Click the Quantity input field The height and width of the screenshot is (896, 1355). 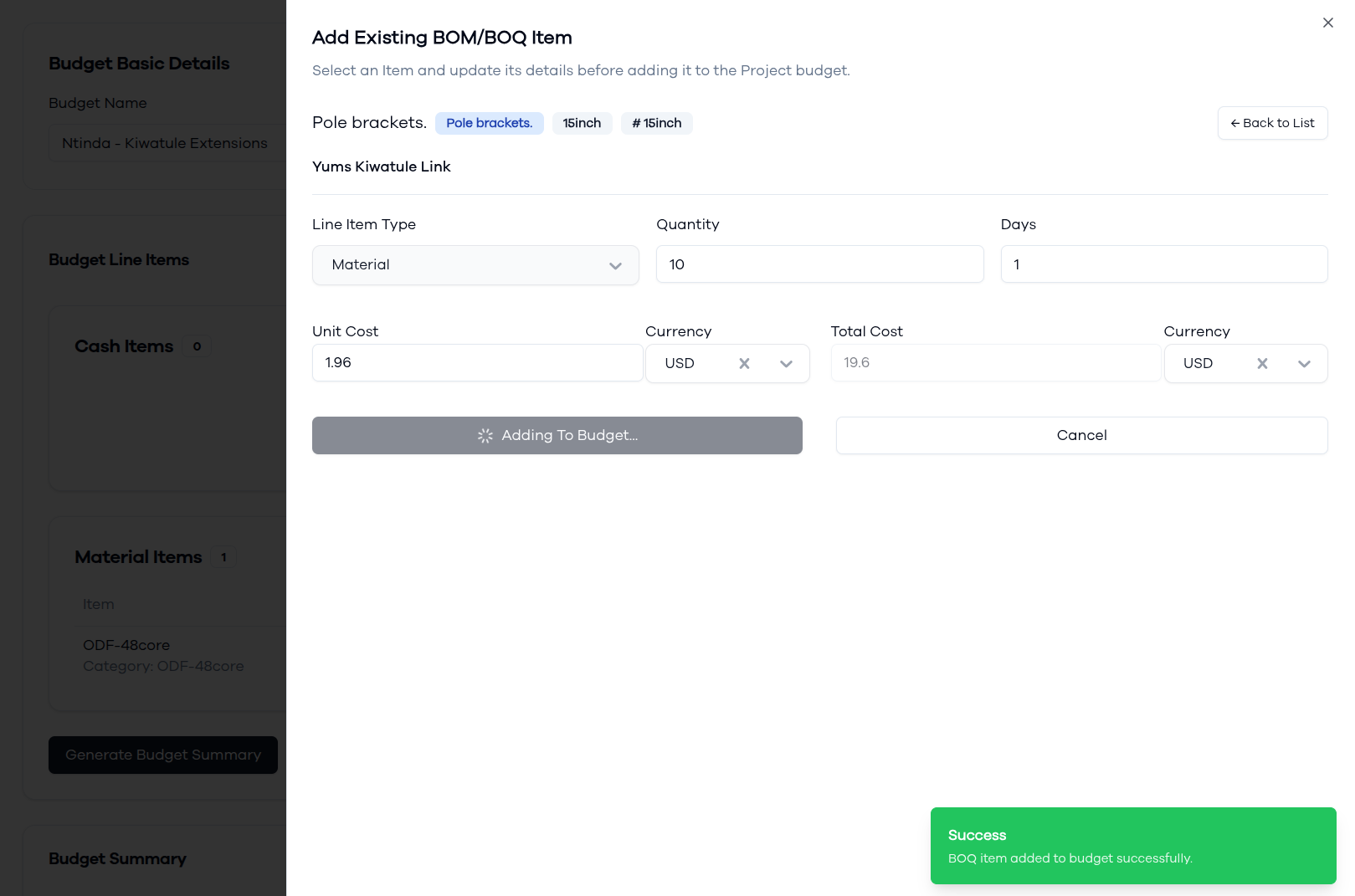819,264
